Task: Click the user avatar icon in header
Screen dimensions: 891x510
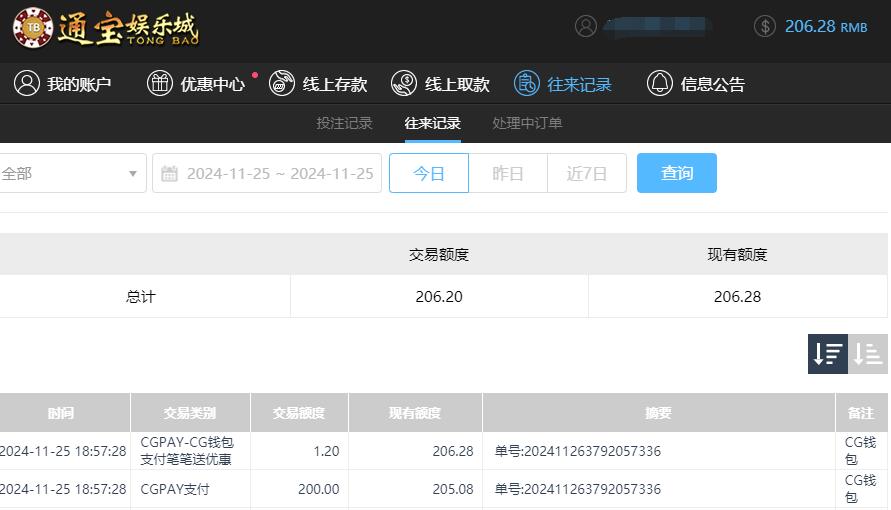Action: [586, 26]
